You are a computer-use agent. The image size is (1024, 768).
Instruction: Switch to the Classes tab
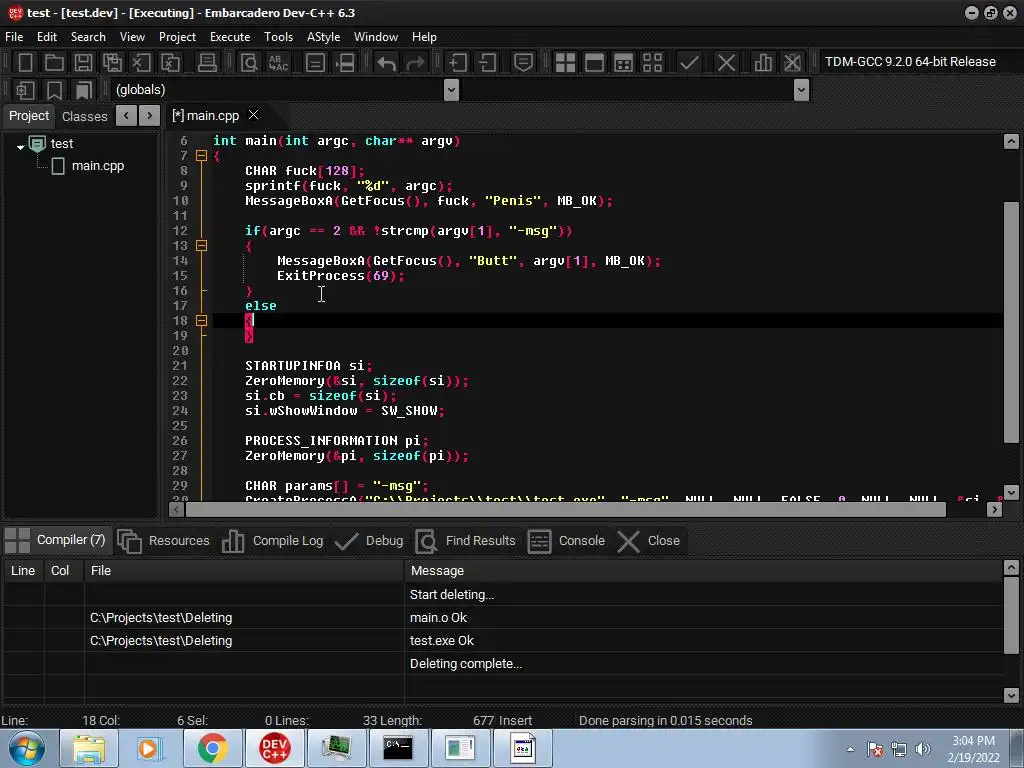pos(84,116)
